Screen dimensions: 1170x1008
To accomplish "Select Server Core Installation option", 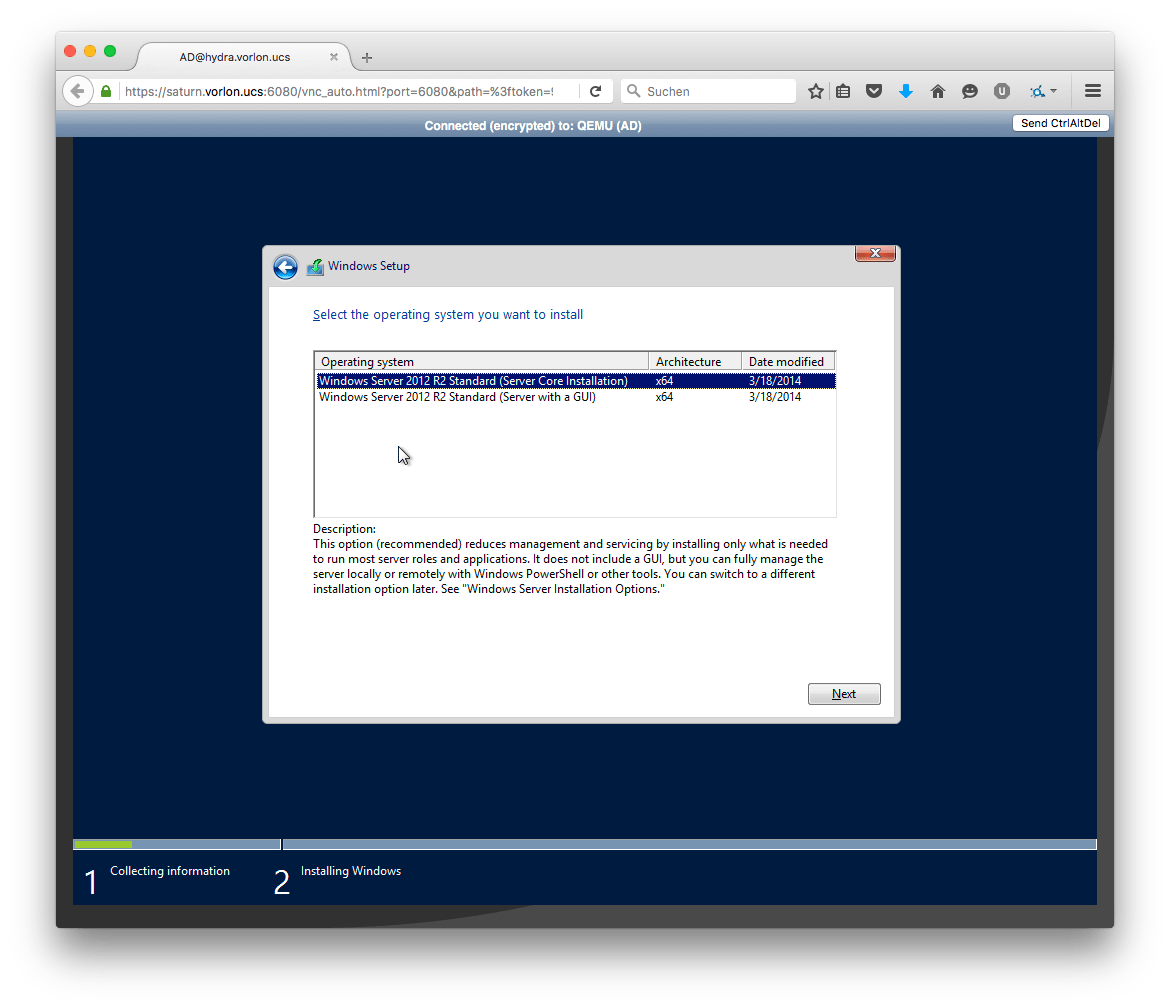I will tap(473, 381).
